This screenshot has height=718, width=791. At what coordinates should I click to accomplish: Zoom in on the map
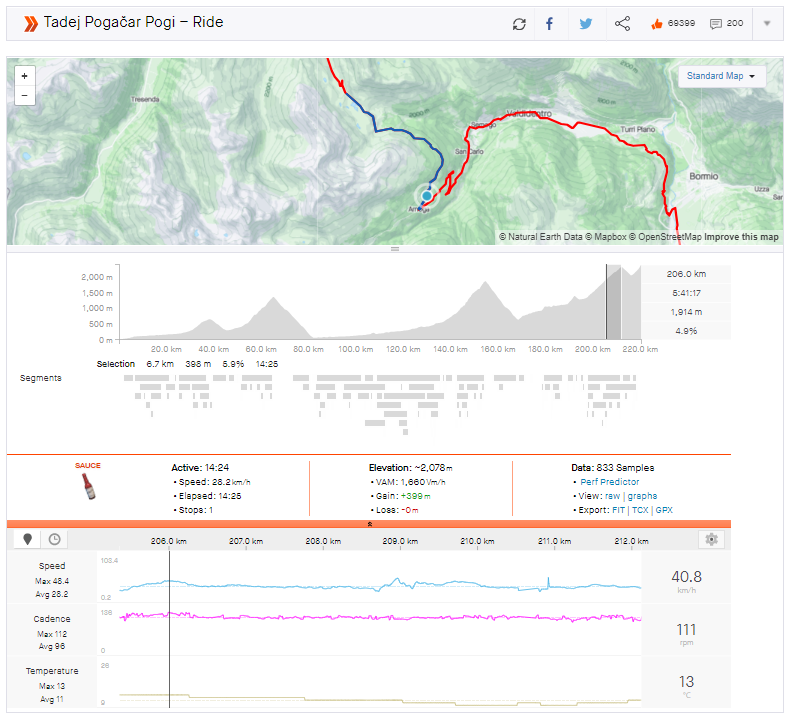pyautogui.click(x=24, y=76)
